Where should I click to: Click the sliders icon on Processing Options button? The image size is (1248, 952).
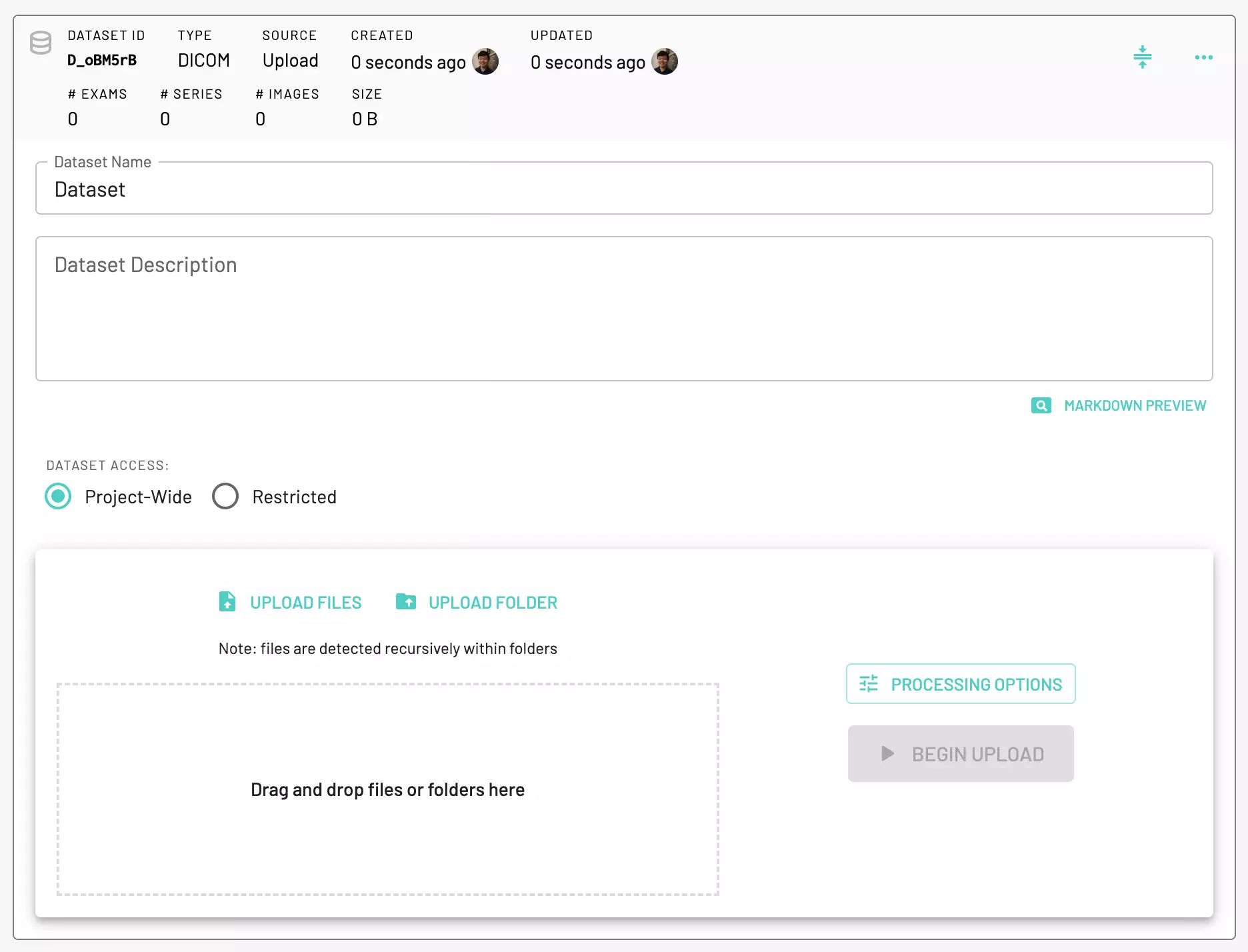click(868, 684)
